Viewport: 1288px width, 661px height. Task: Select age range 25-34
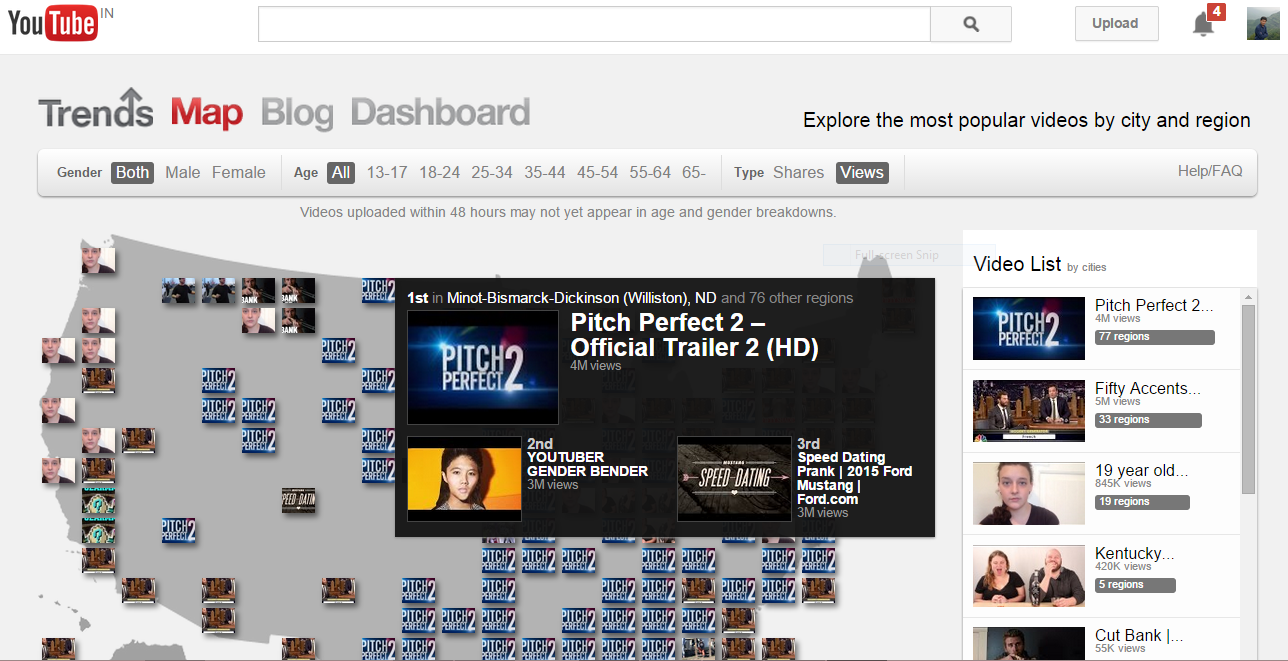pos(492,172)
